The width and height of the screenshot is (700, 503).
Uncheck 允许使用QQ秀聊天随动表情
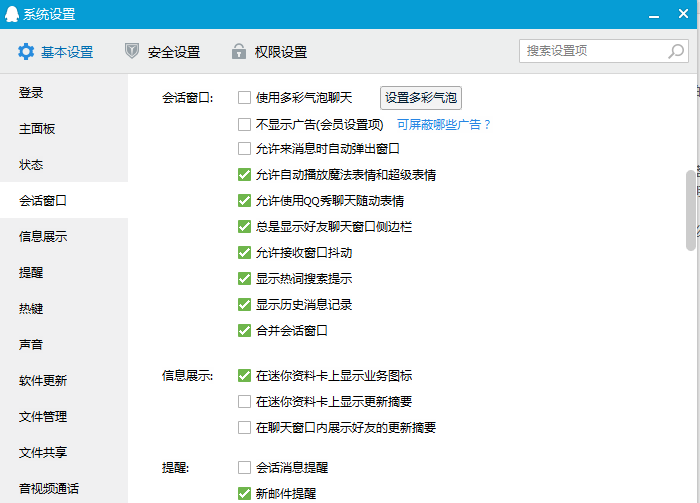[x=244, y=200]
